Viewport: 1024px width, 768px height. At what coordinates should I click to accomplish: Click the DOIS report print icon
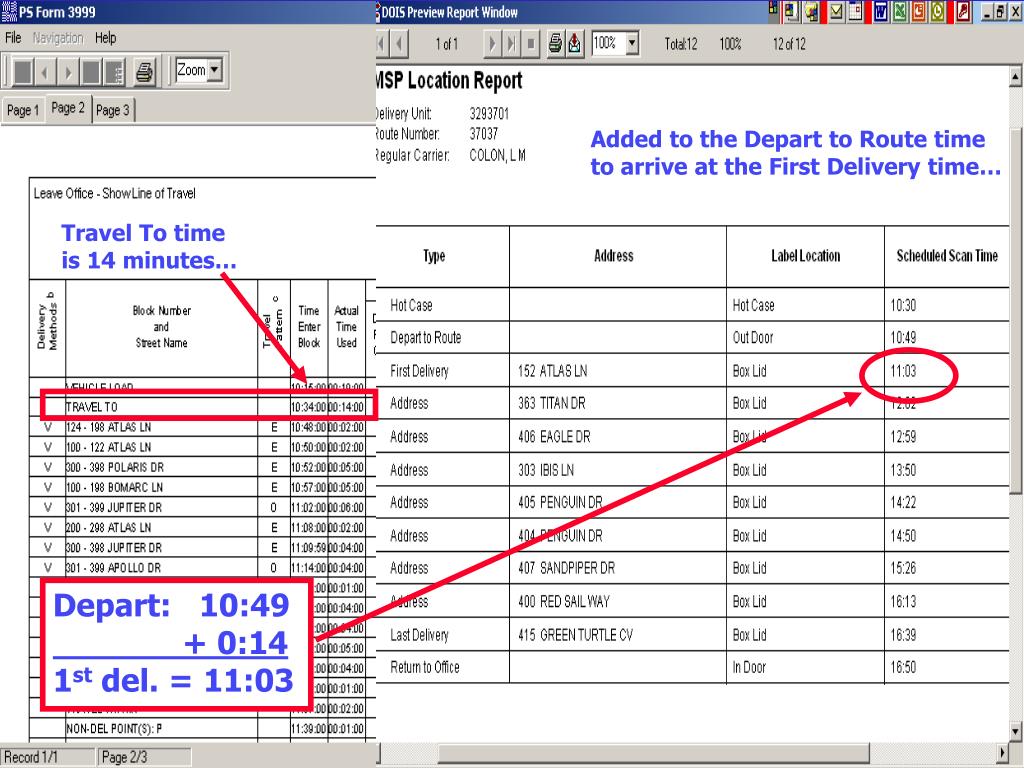click(x=556, y=44)
